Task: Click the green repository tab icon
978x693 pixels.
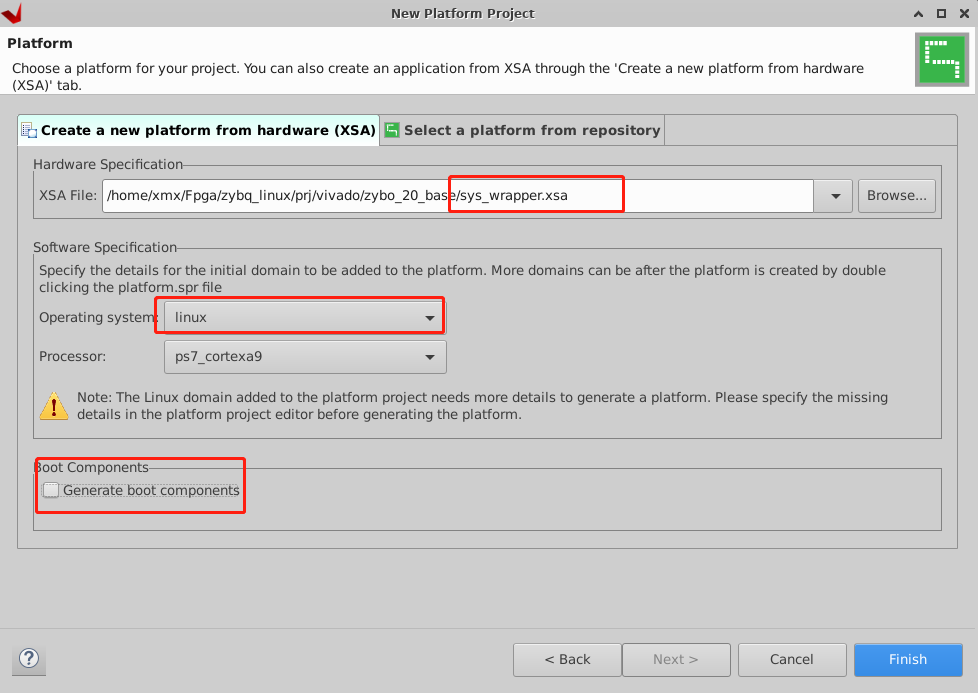Action: 392,130
